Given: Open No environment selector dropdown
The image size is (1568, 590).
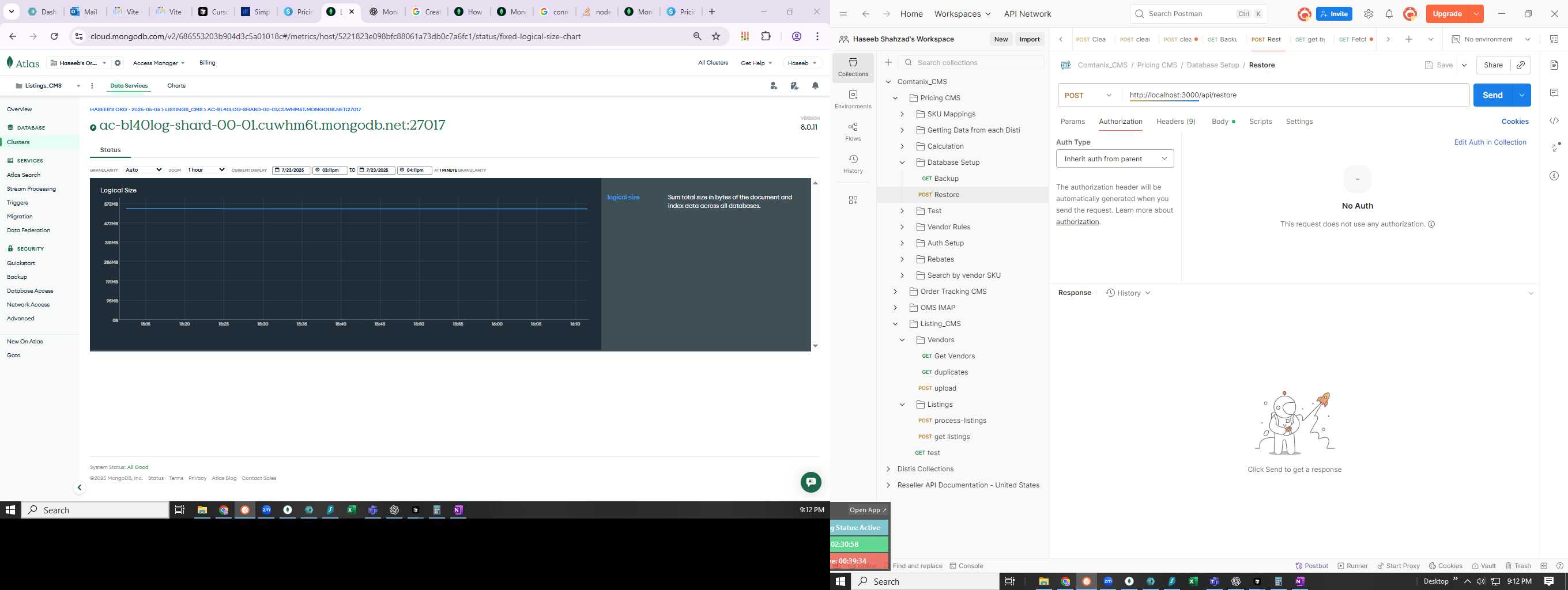Looking at the screenshot, I should click(x=1490, y=40).
